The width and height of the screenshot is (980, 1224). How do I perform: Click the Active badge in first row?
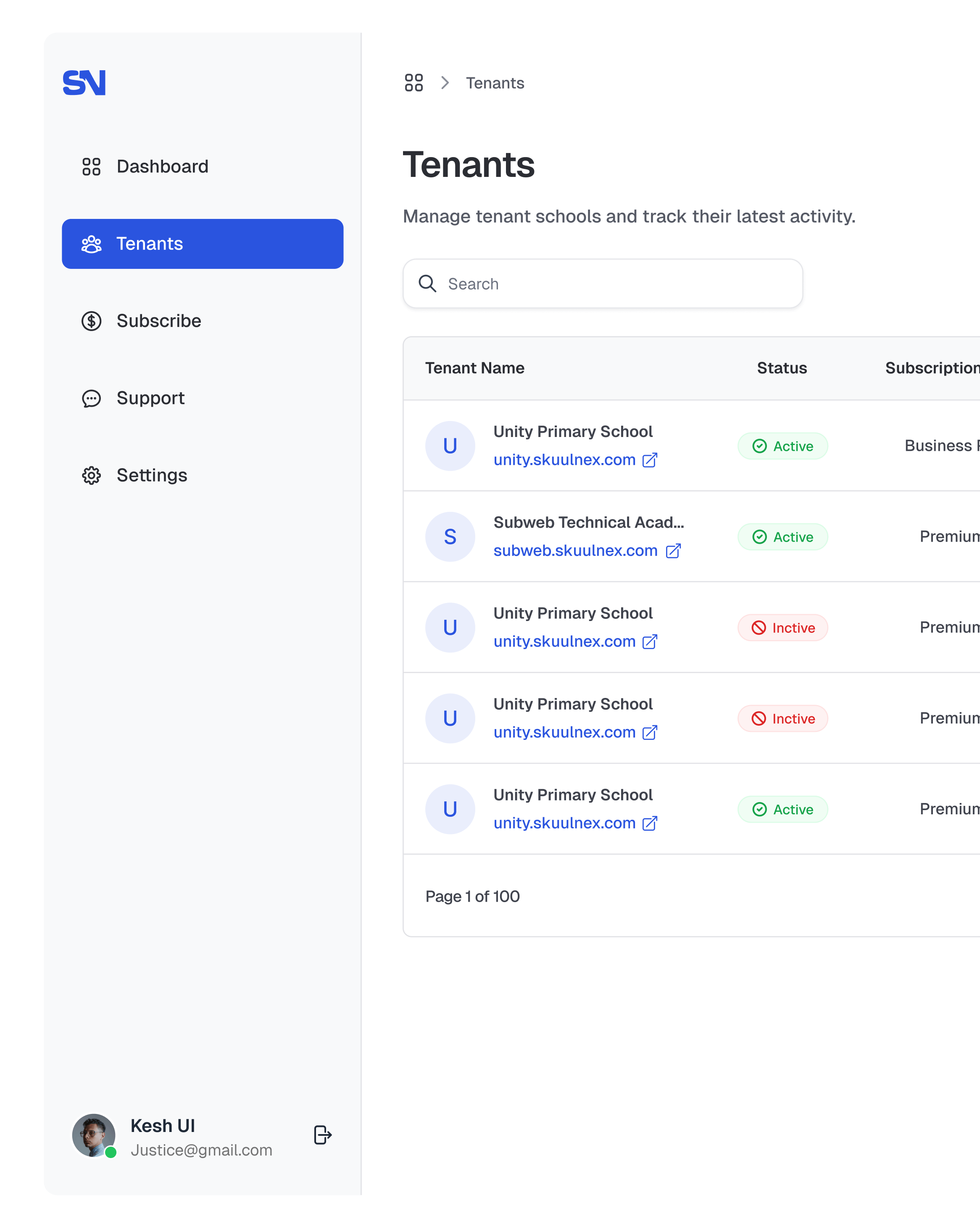click(x=782, y=446)
